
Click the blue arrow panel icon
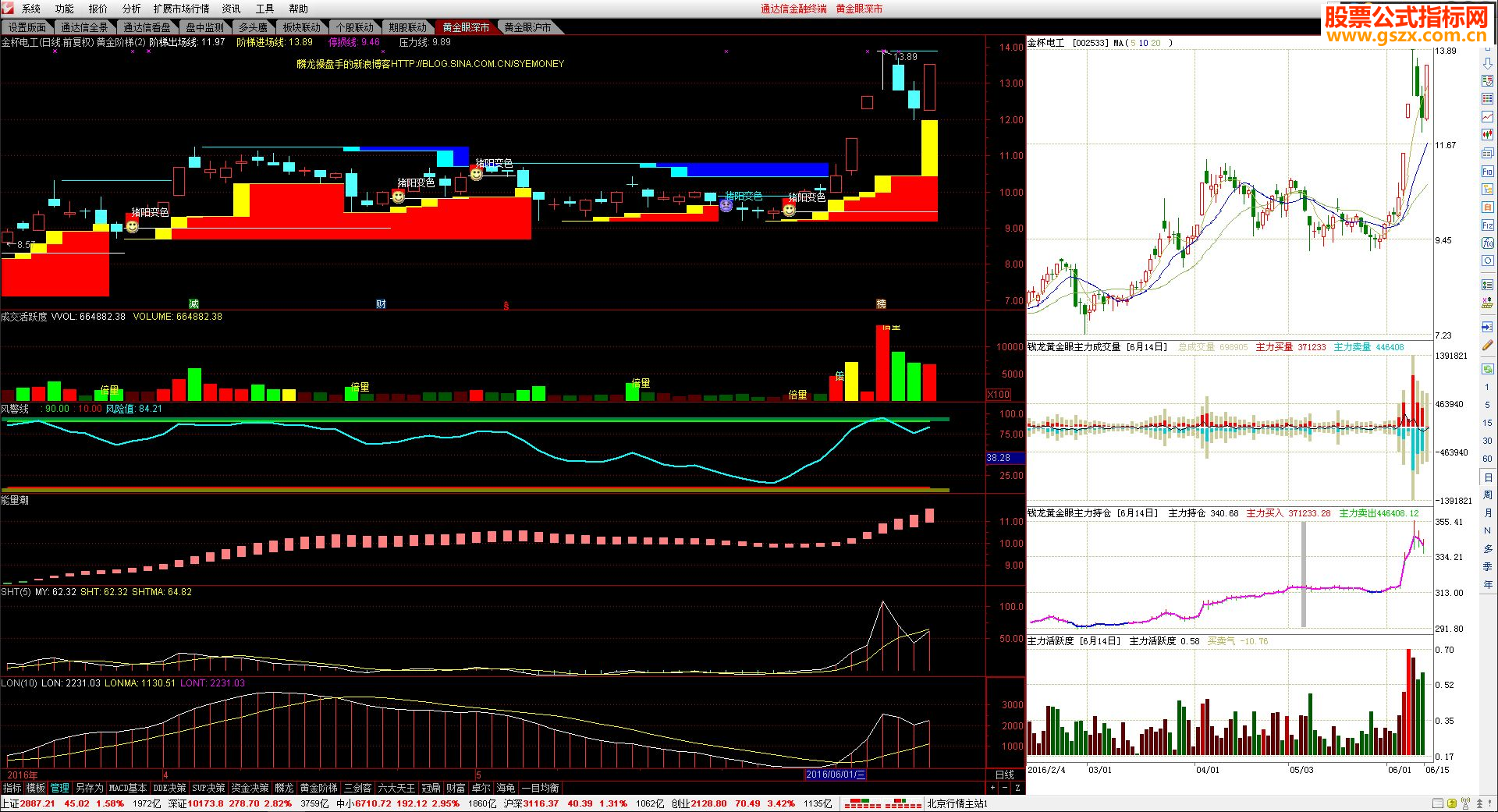(1487, 327)
